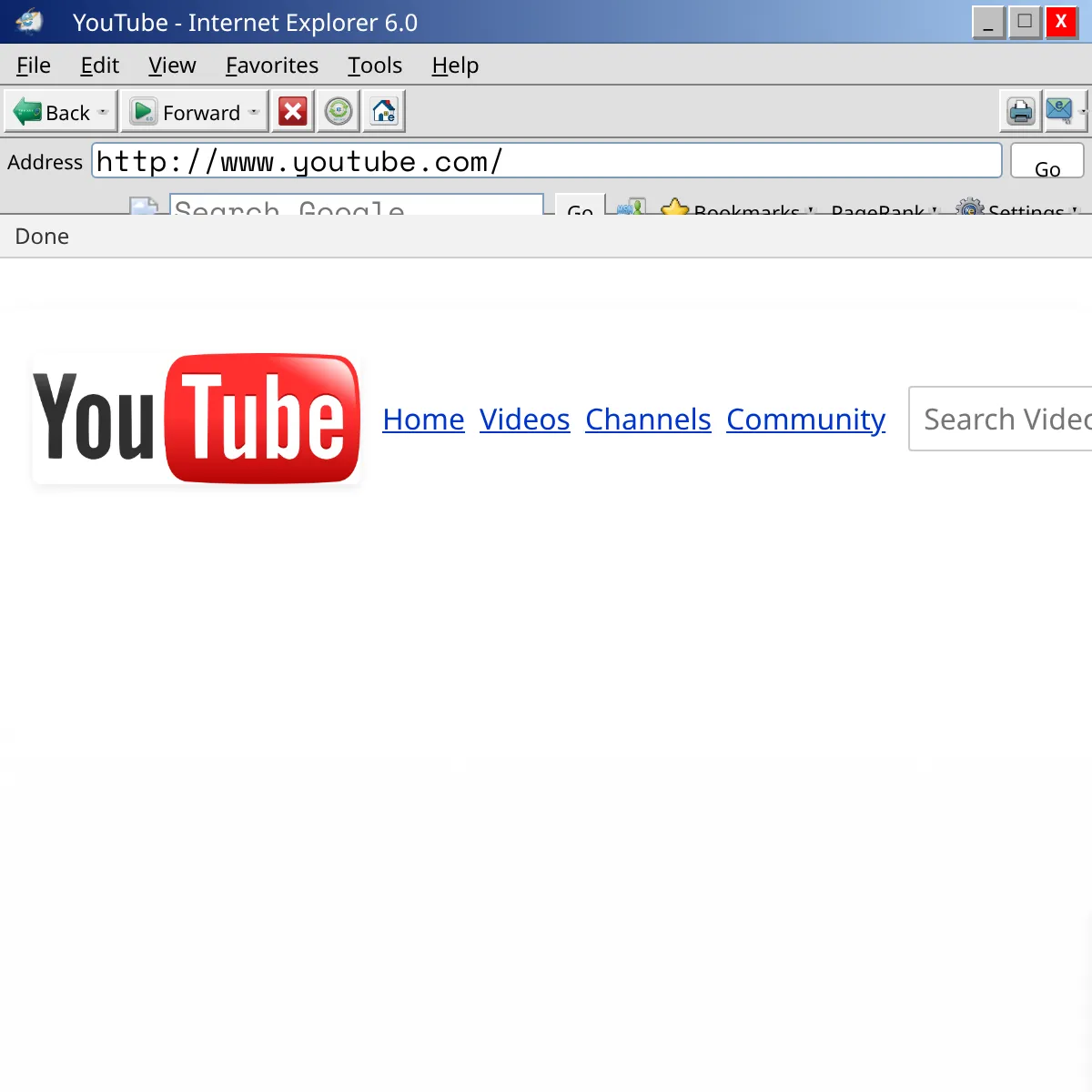Open the Channels link
The height and width of the screenshot is (1092, 1092).
(x=648, y=420)
